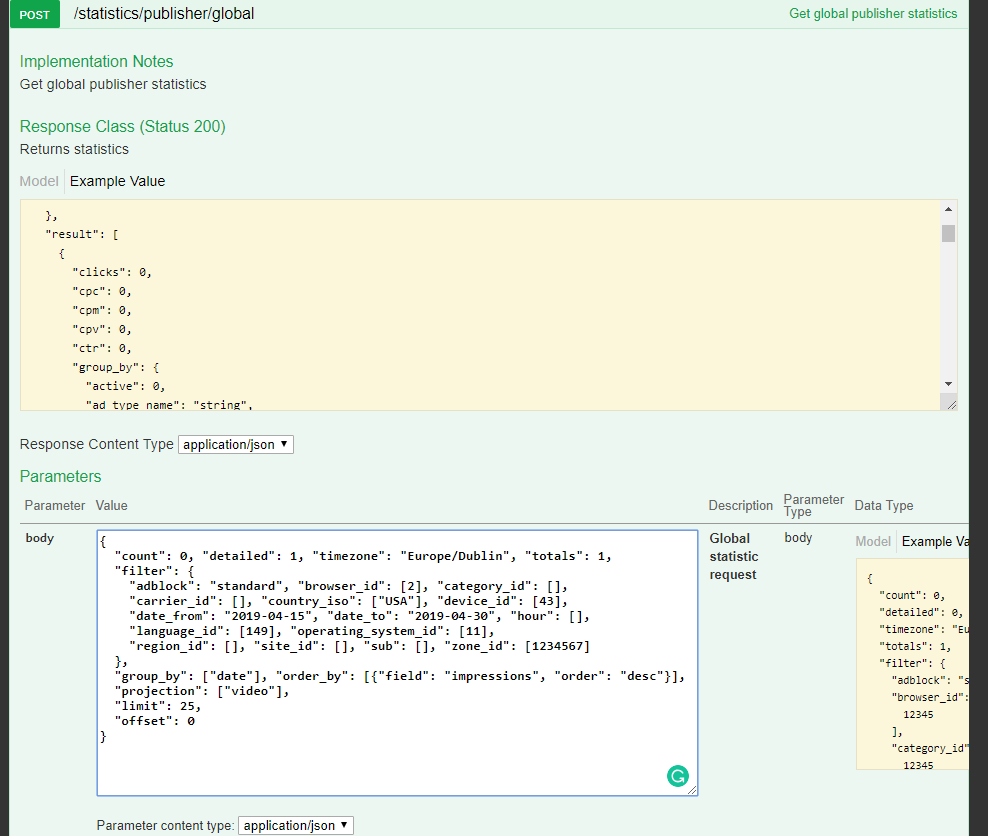Click the 'Response Class (Status 200)' heading
The height and width of the screenshot is (836, 988).
pos(122,127)
